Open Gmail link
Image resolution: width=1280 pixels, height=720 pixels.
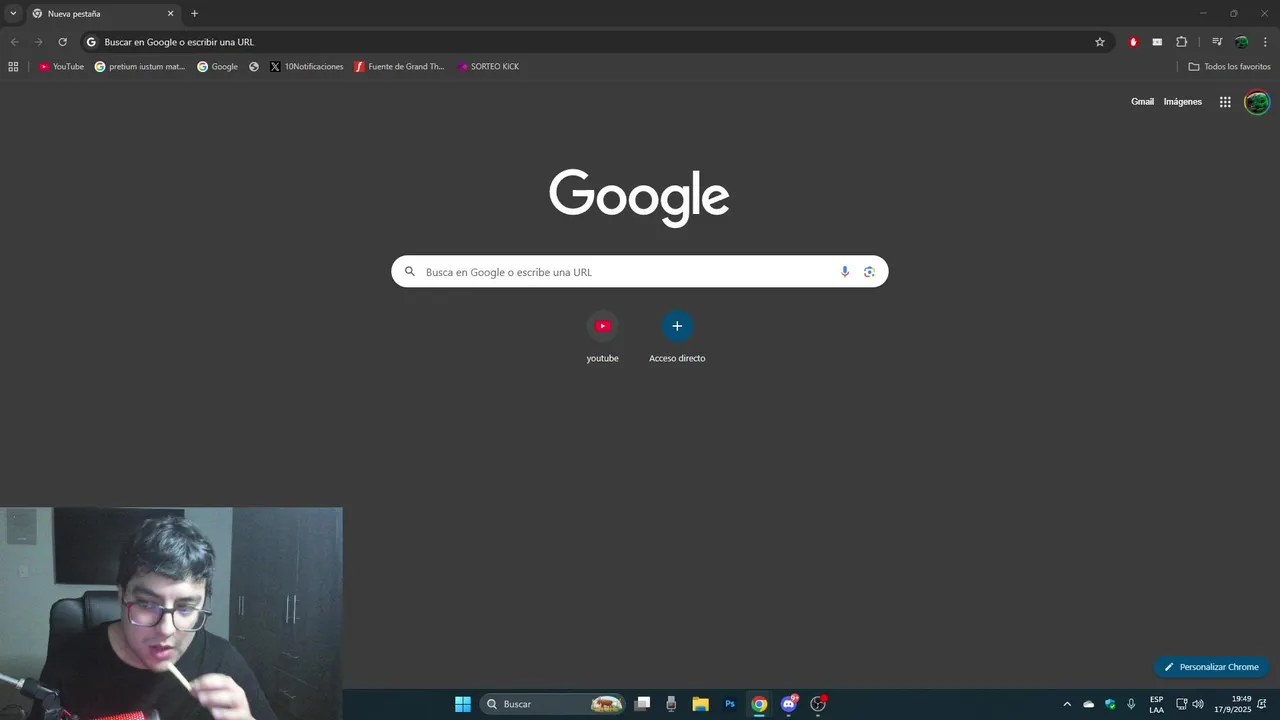point(1142,102)
